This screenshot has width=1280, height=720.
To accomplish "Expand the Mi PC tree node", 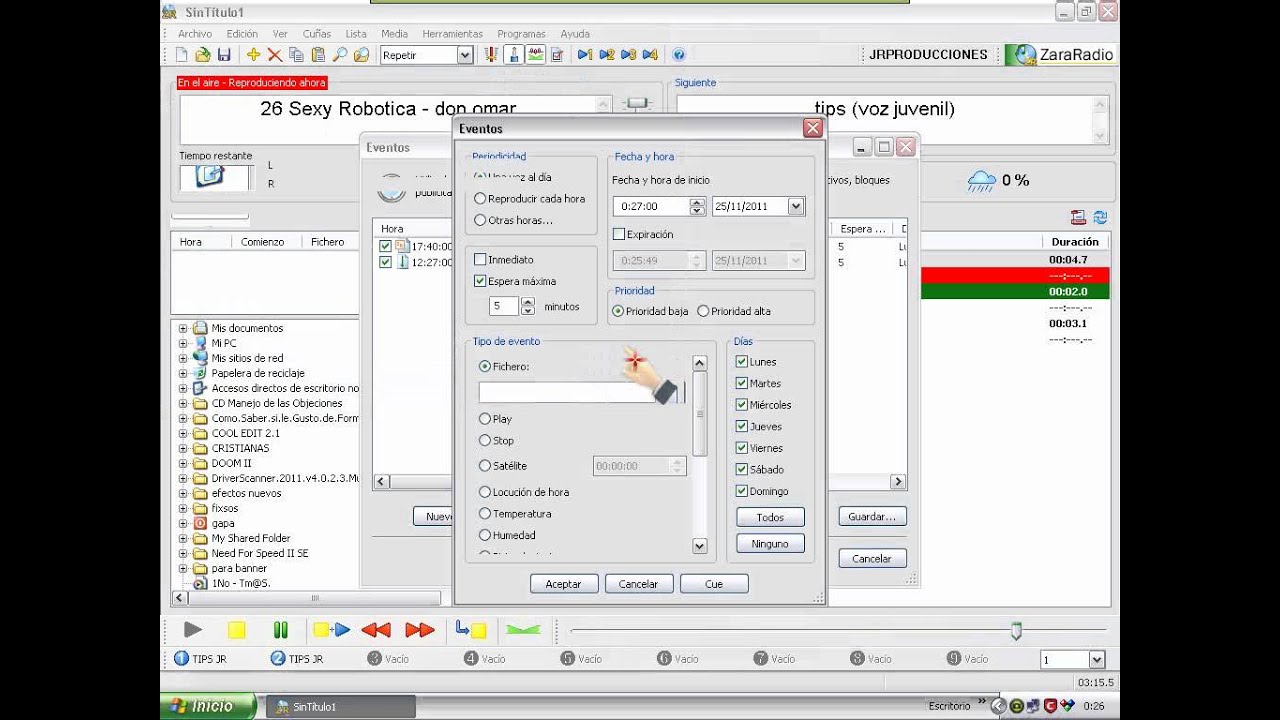I will coord(183,343).
